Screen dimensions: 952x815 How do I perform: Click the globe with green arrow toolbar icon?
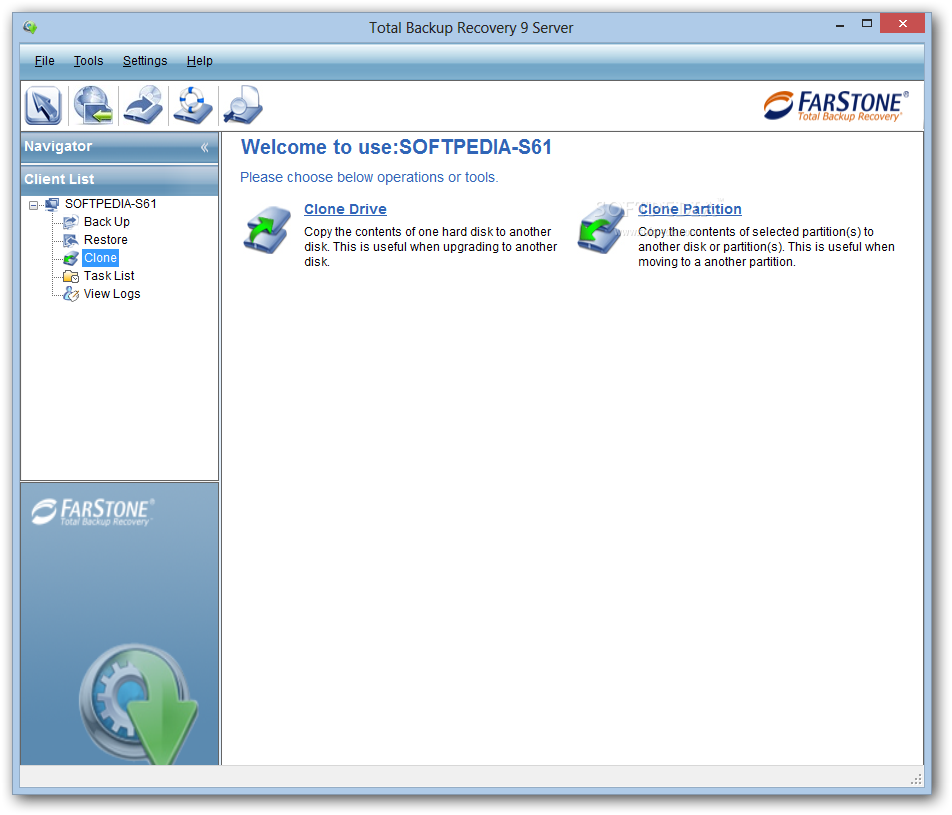click(x=93, y=105)
